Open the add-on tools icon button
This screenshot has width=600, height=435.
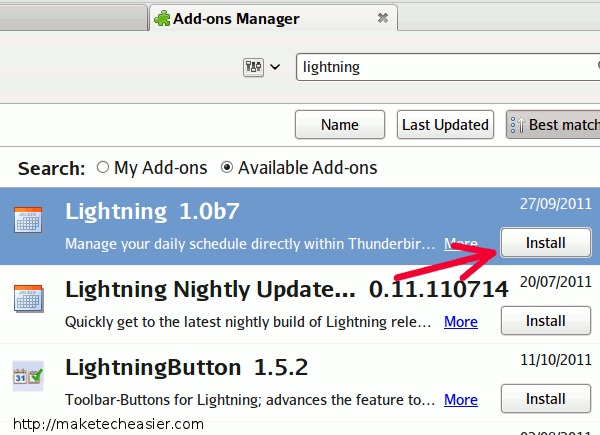point(253,67)
